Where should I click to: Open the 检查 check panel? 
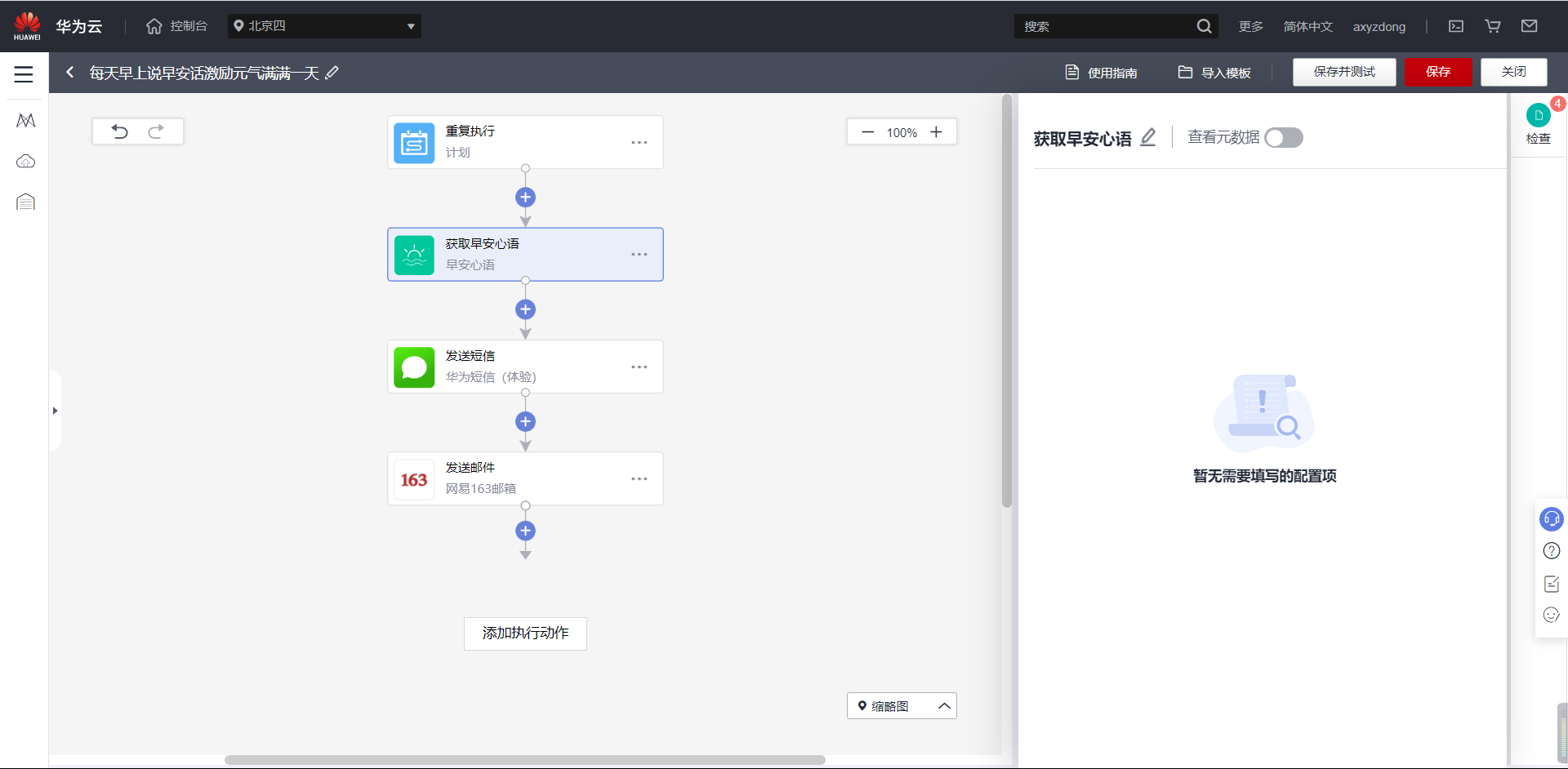pyautogui.click(x=1539, y=124)
